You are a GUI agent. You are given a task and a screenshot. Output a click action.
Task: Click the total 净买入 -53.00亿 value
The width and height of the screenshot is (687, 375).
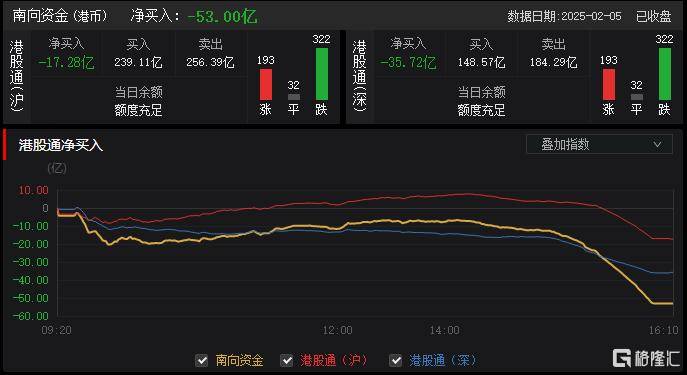223,17
